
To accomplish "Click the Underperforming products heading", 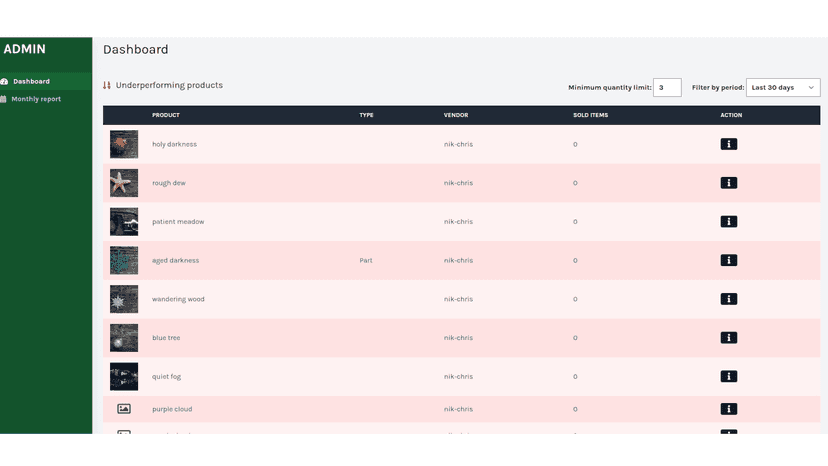I will click(x=169, y=85).
